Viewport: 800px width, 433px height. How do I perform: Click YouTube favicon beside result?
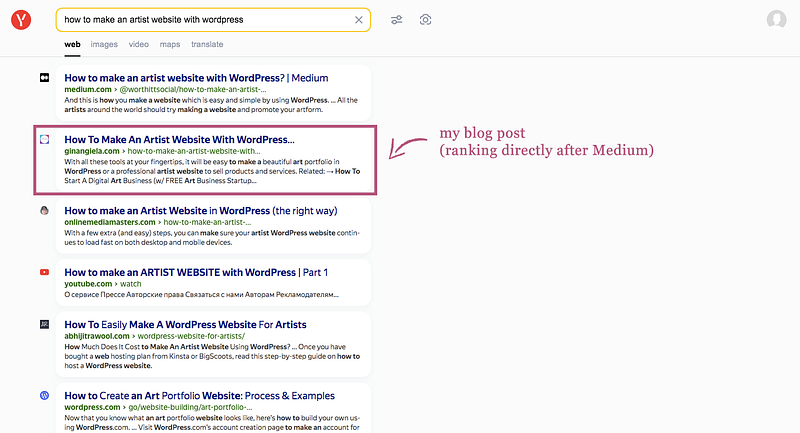(x=44, y=272)
